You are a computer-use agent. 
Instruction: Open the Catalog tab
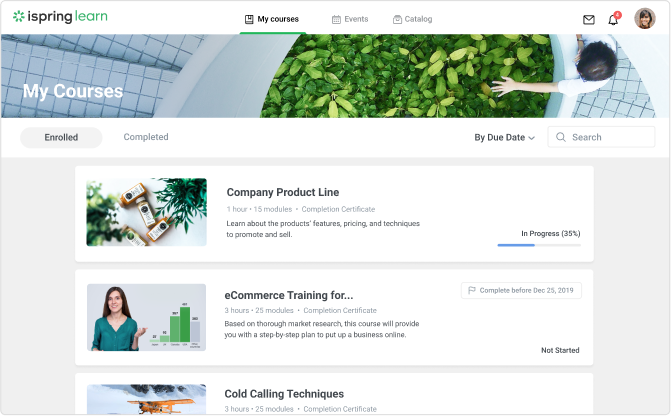pyautogui.click(x=413, y=19)
